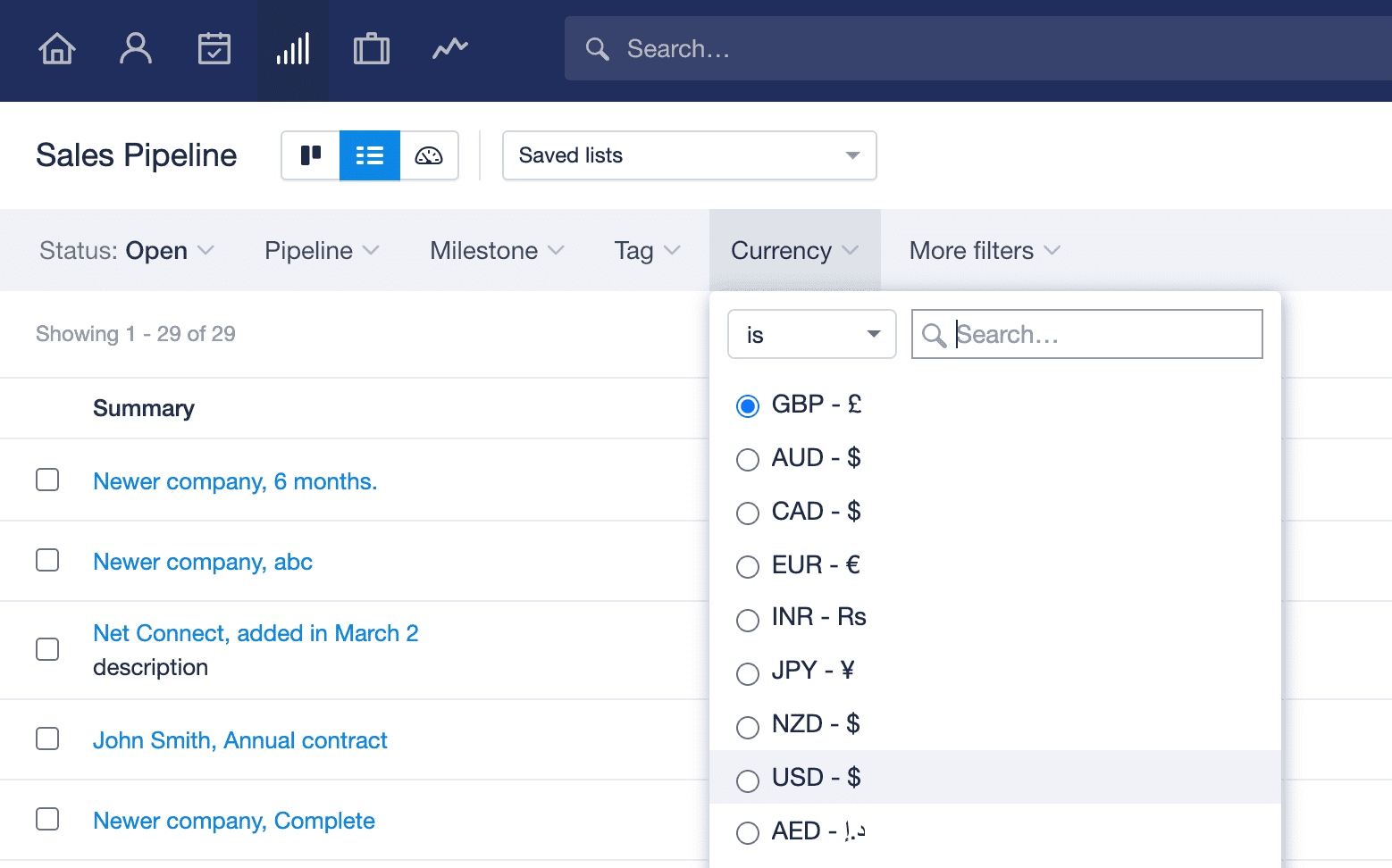Select the CAD - $ currency option

pyautogui.click(x=748, y=513)
